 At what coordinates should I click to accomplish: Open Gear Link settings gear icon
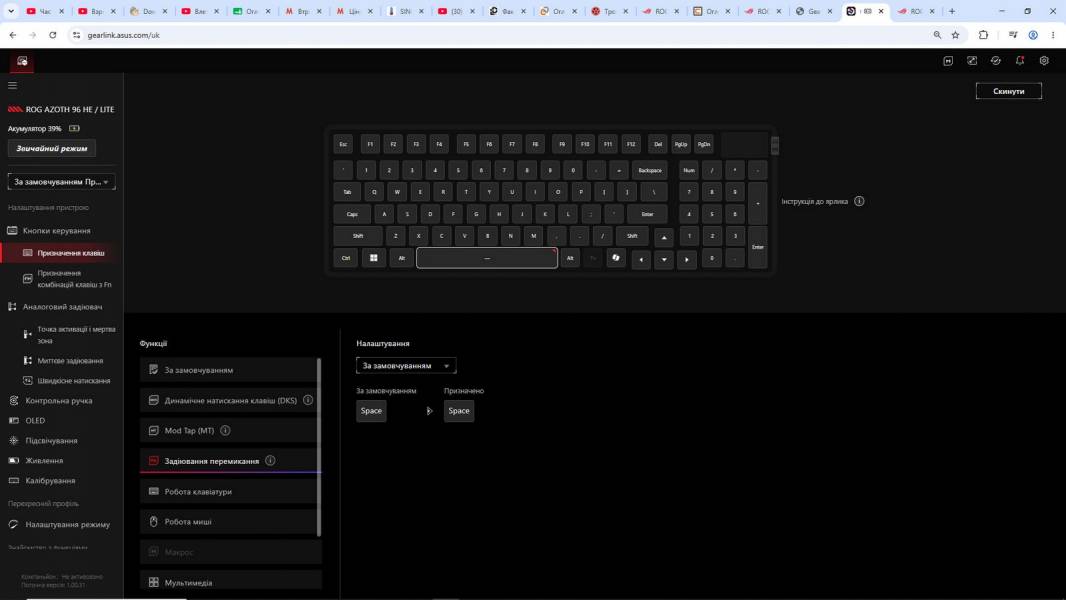point(1044,60)
